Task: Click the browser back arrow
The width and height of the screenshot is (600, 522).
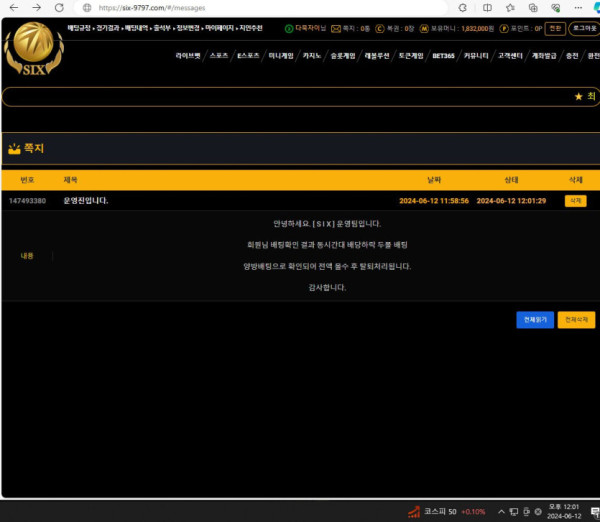Action: click(14, 8)
